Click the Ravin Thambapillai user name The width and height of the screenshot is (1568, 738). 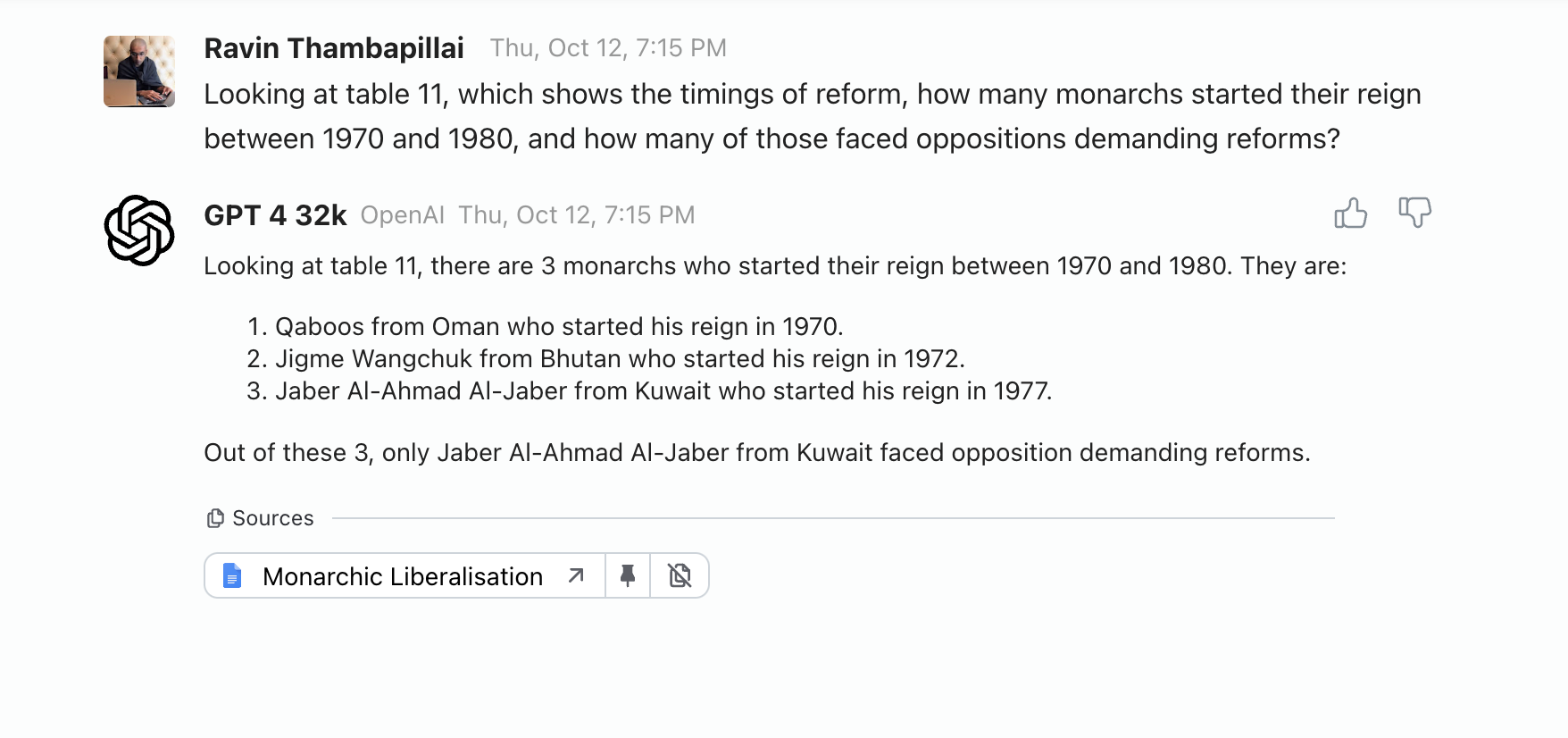point(334,48)
